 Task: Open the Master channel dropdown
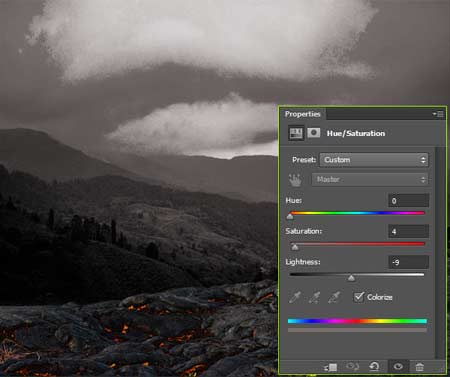[x=370, y=180]
